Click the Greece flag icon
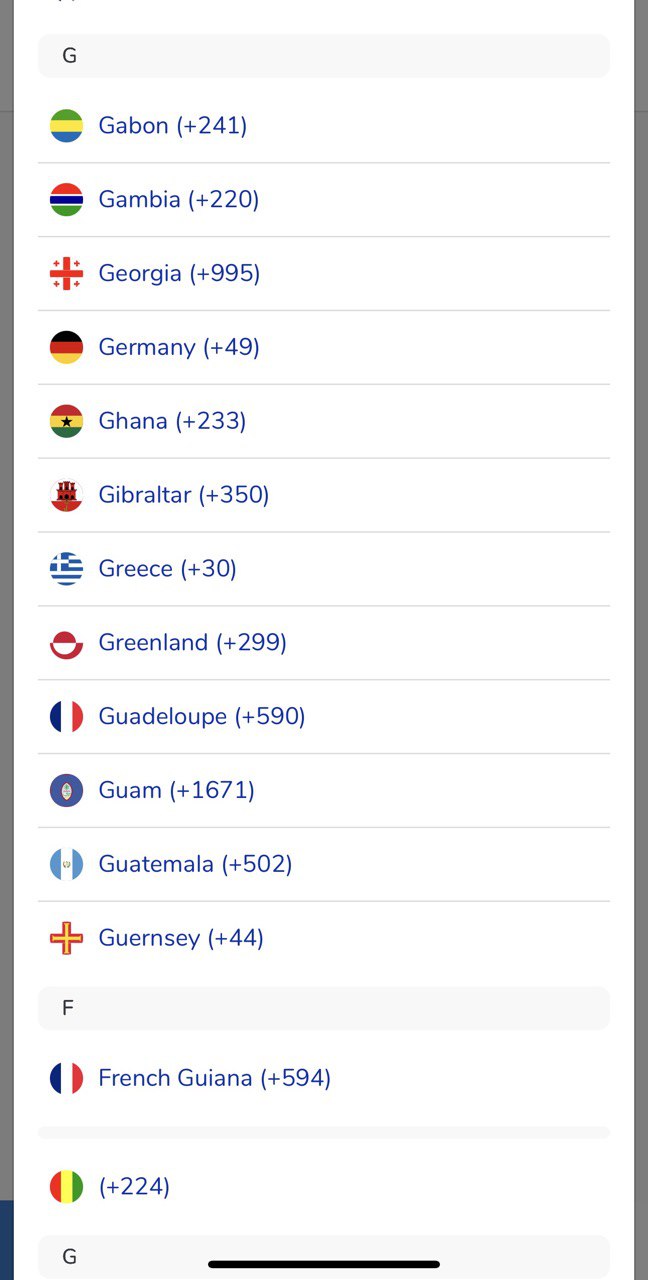The height and width of the screenshot is (1280, 648). (x=66, y=568)
